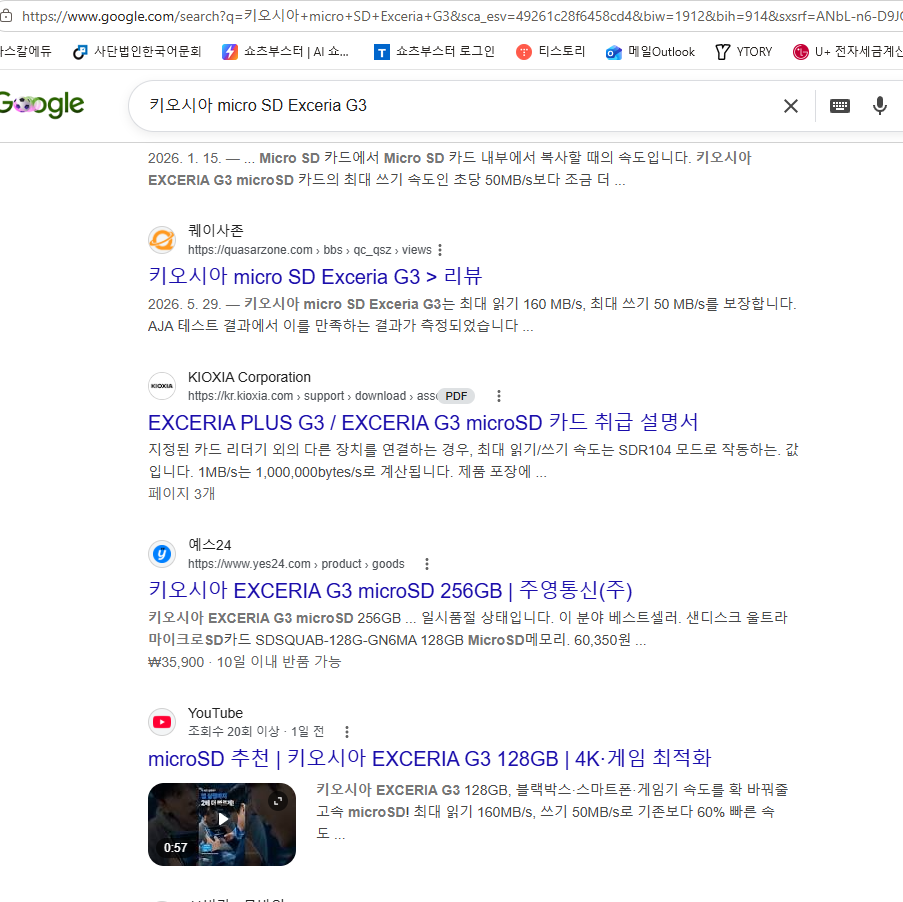The width and height of the screenshot is (903, 902).
Task: Click the quasarzone.com breadcrumb URL
Action: click(310, 250)
